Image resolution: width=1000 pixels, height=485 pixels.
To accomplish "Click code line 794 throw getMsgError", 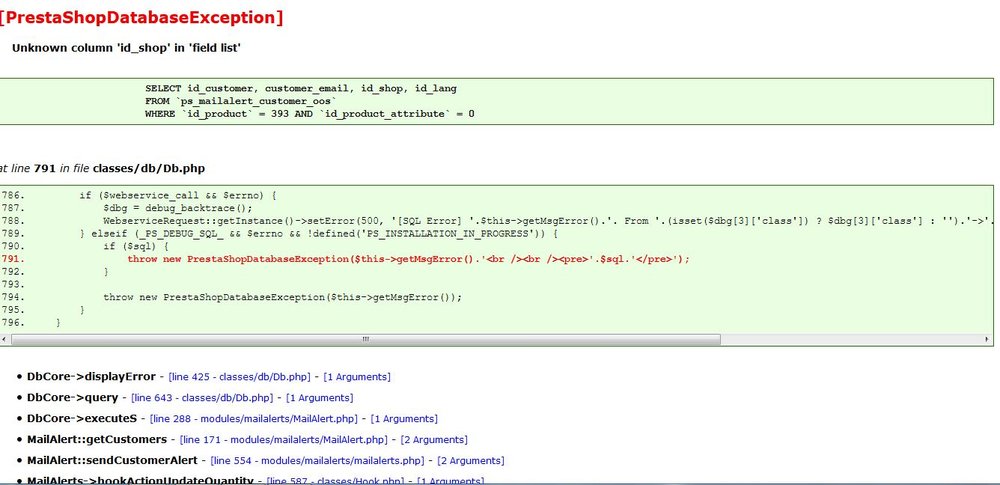I will click(282, 297).
